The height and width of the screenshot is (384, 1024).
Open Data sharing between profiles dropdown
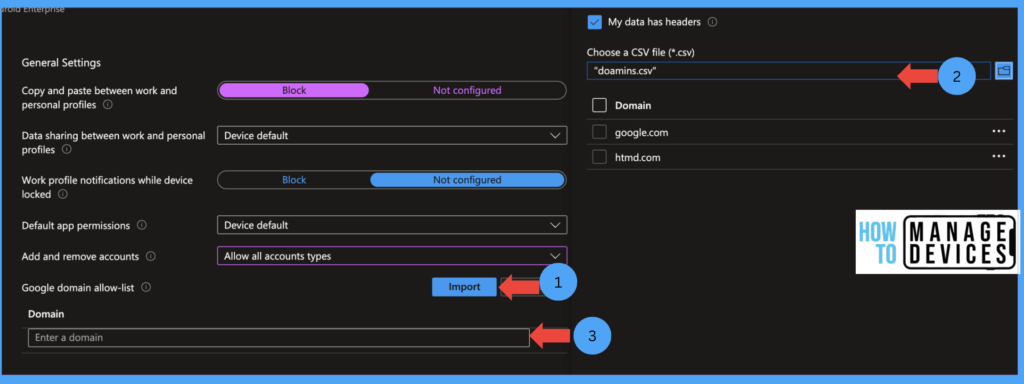(x=392, y=136)
